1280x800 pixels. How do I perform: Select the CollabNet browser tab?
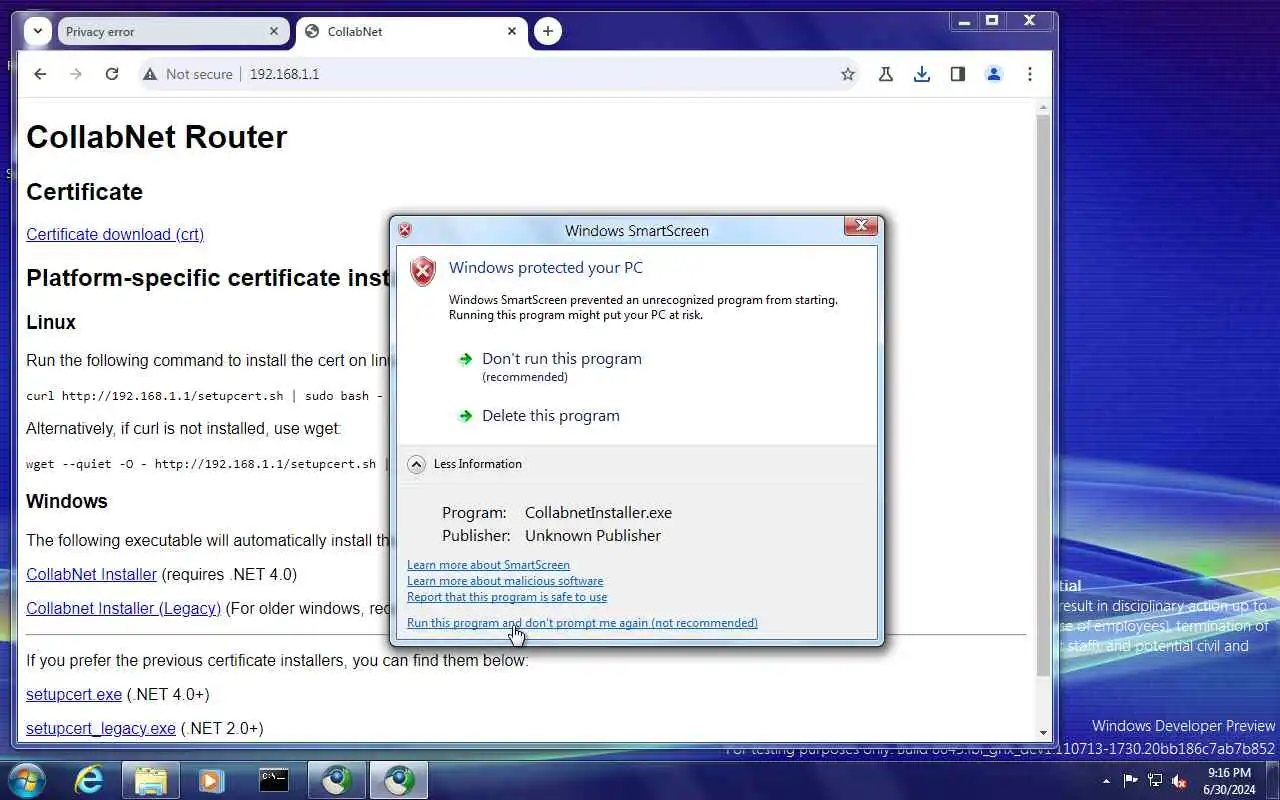click(x=410, y=31)
